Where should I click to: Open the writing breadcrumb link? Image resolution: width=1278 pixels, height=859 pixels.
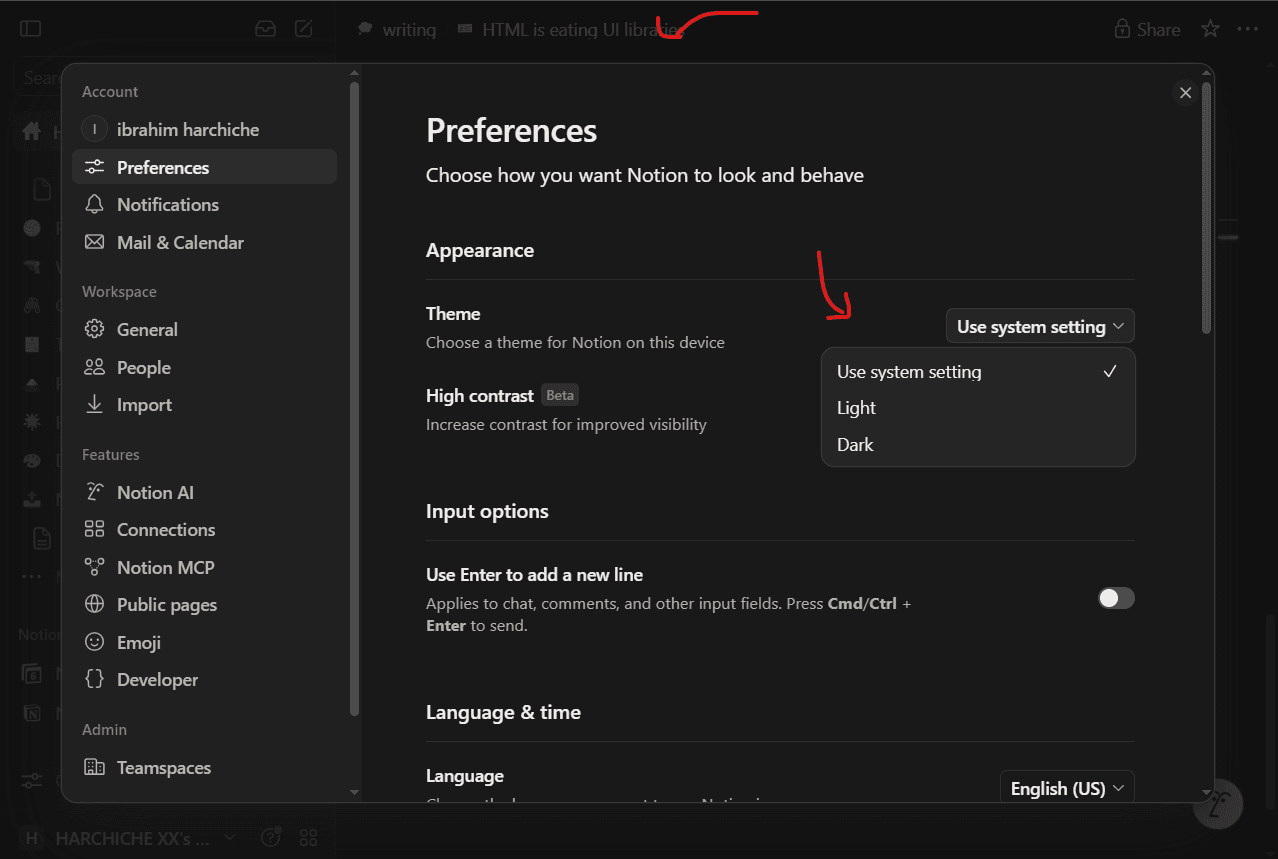pos(397,29)
